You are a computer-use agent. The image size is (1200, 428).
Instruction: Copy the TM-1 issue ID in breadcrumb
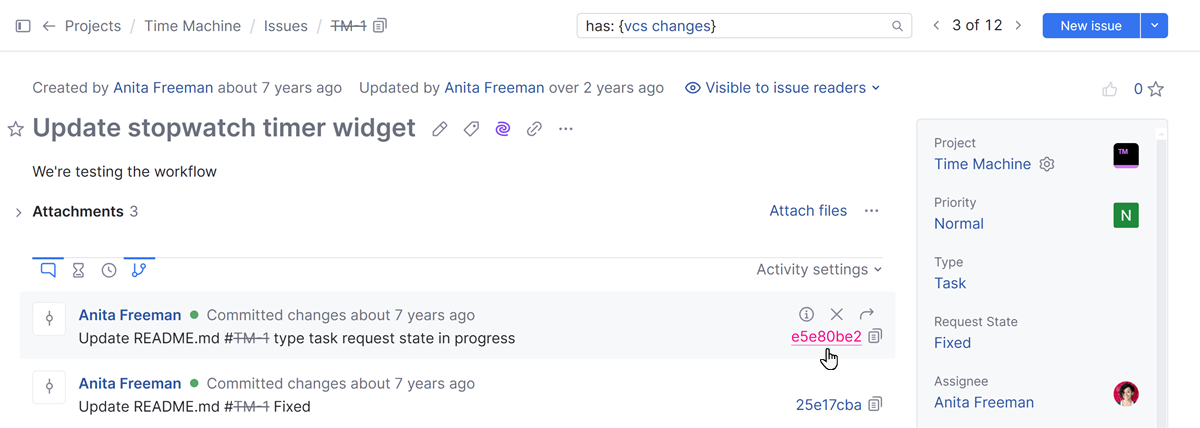point(380,26)
